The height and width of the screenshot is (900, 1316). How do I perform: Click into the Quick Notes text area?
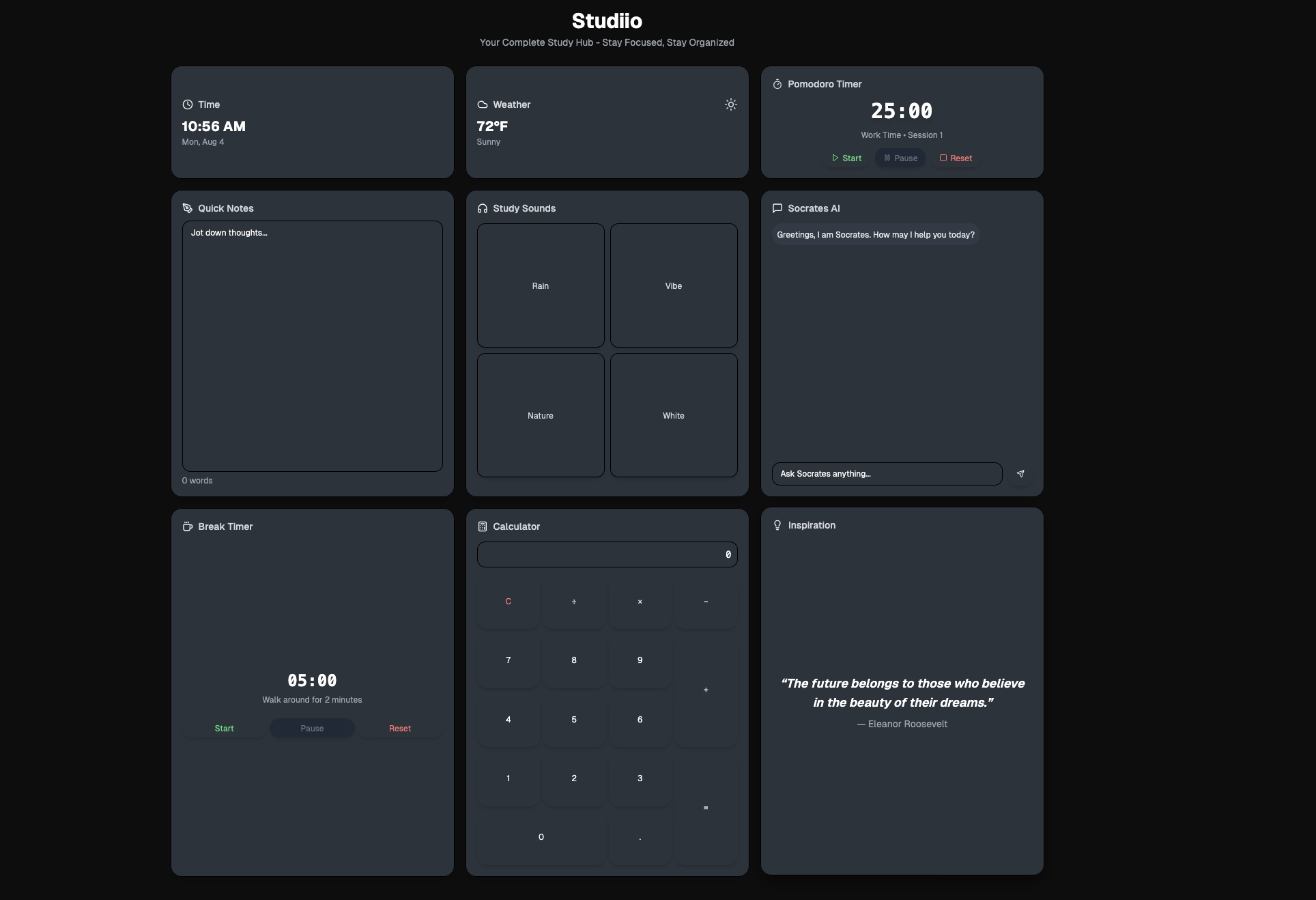[x=313, y=346]
